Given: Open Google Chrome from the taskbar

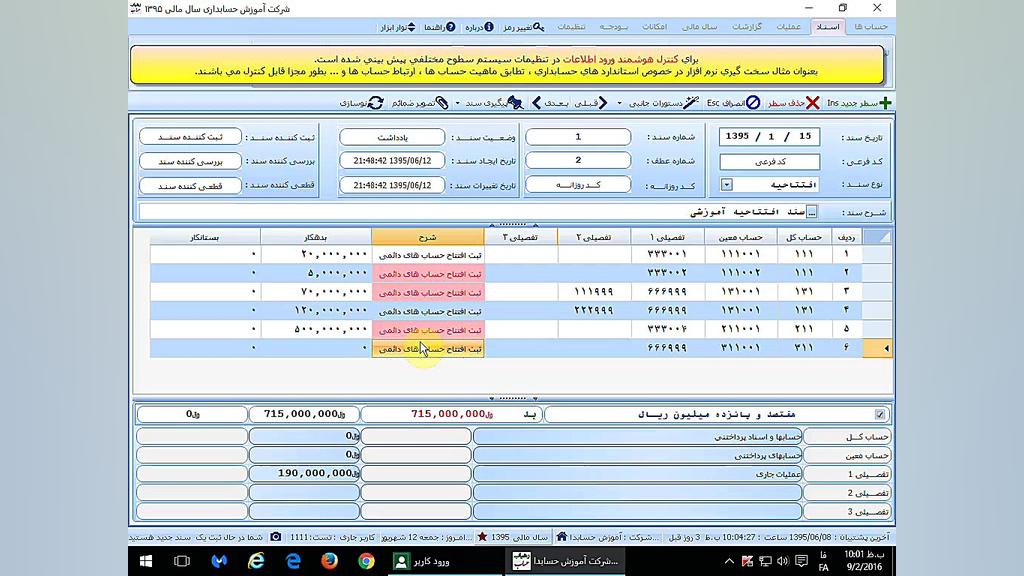Looking at the screenshot, I should [366, 561].
